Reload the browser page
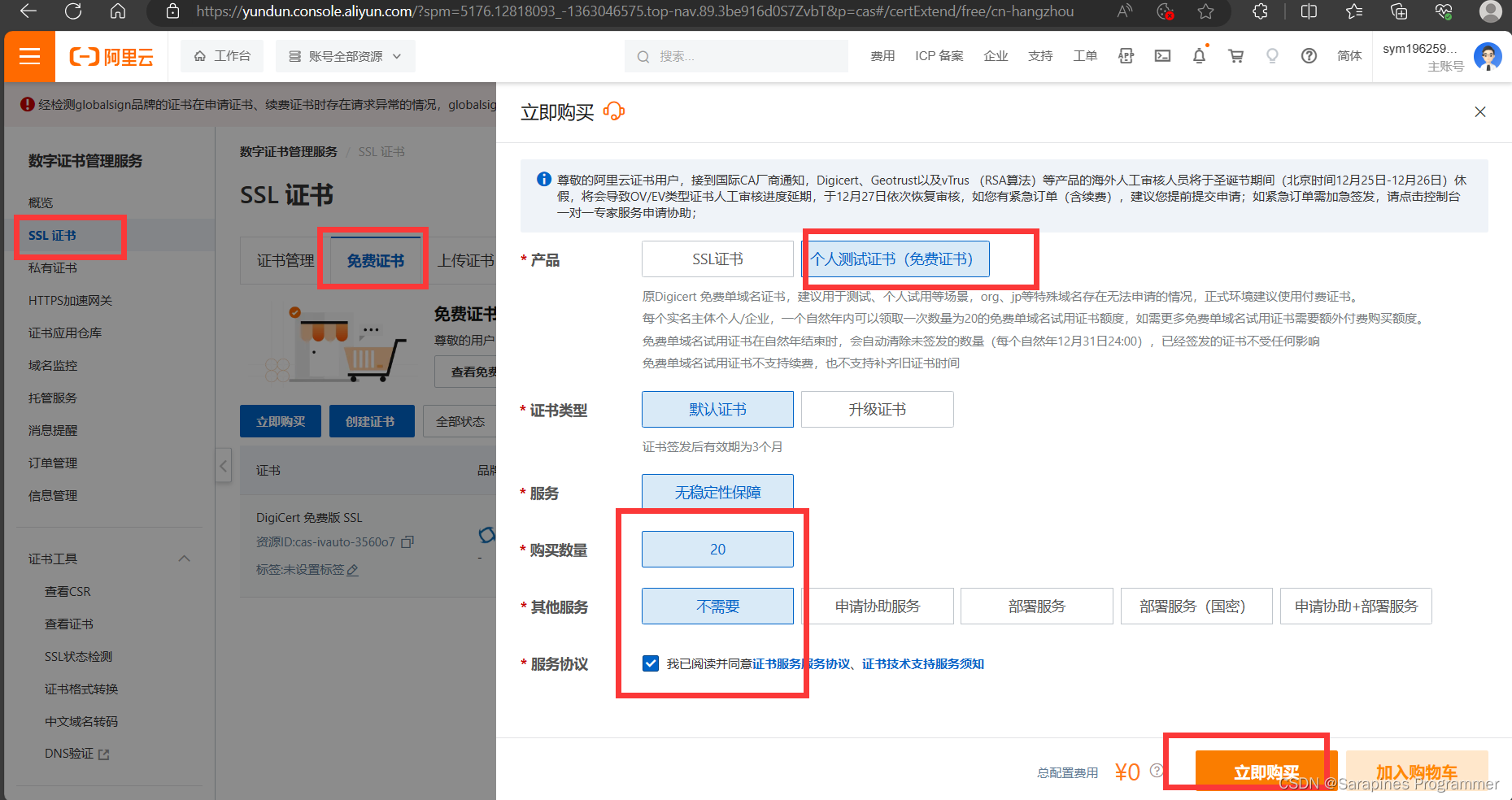The width and height of the screenshot is (1512, 800). tap(73, 11)
